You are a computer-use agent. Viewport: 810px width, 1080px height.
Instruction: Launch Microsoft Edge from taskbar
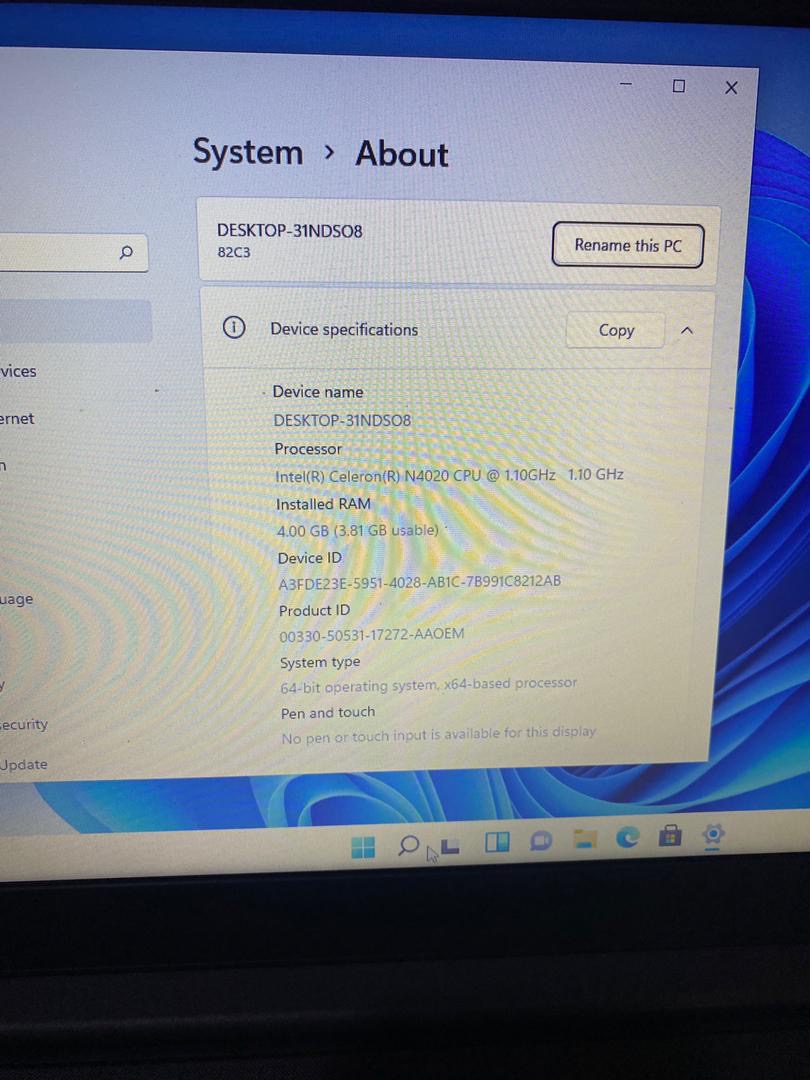[627, 838]
